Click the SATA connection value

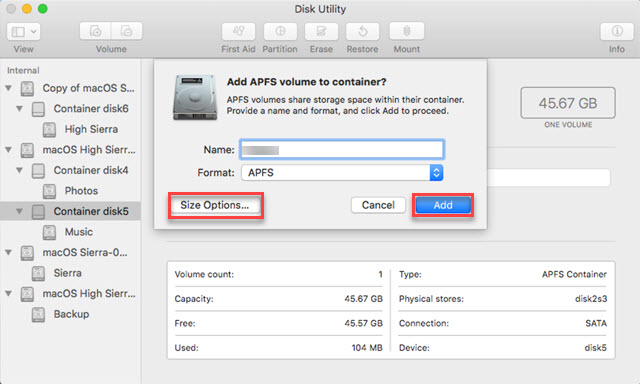pos(596,323)
